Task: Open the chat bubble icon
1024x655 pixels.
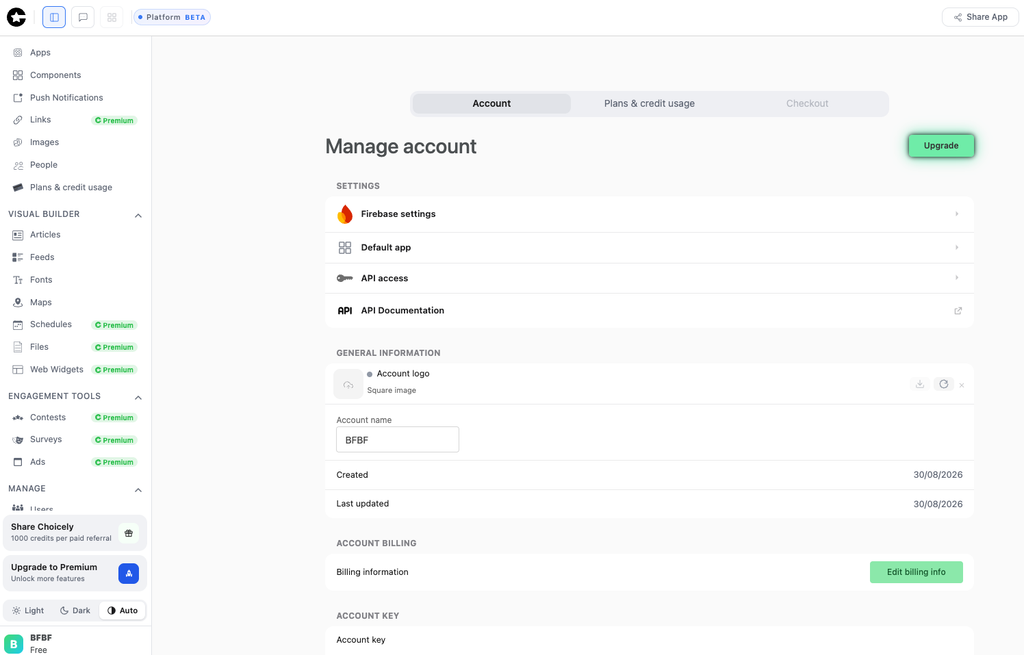Action: coord(83,17)
